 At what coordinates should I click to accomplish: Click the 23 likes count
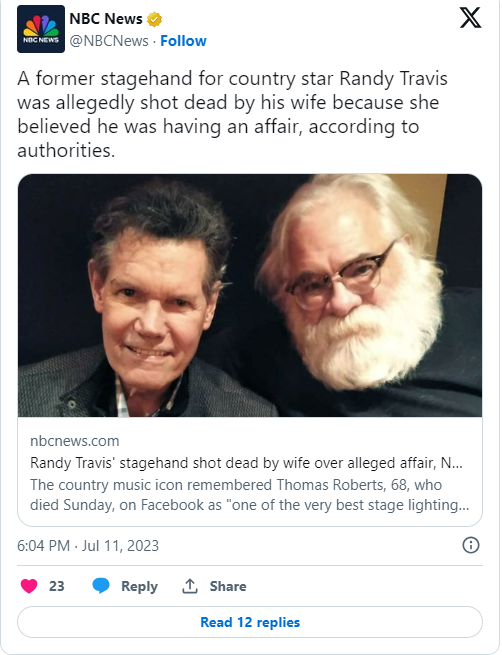coord(57,586)
